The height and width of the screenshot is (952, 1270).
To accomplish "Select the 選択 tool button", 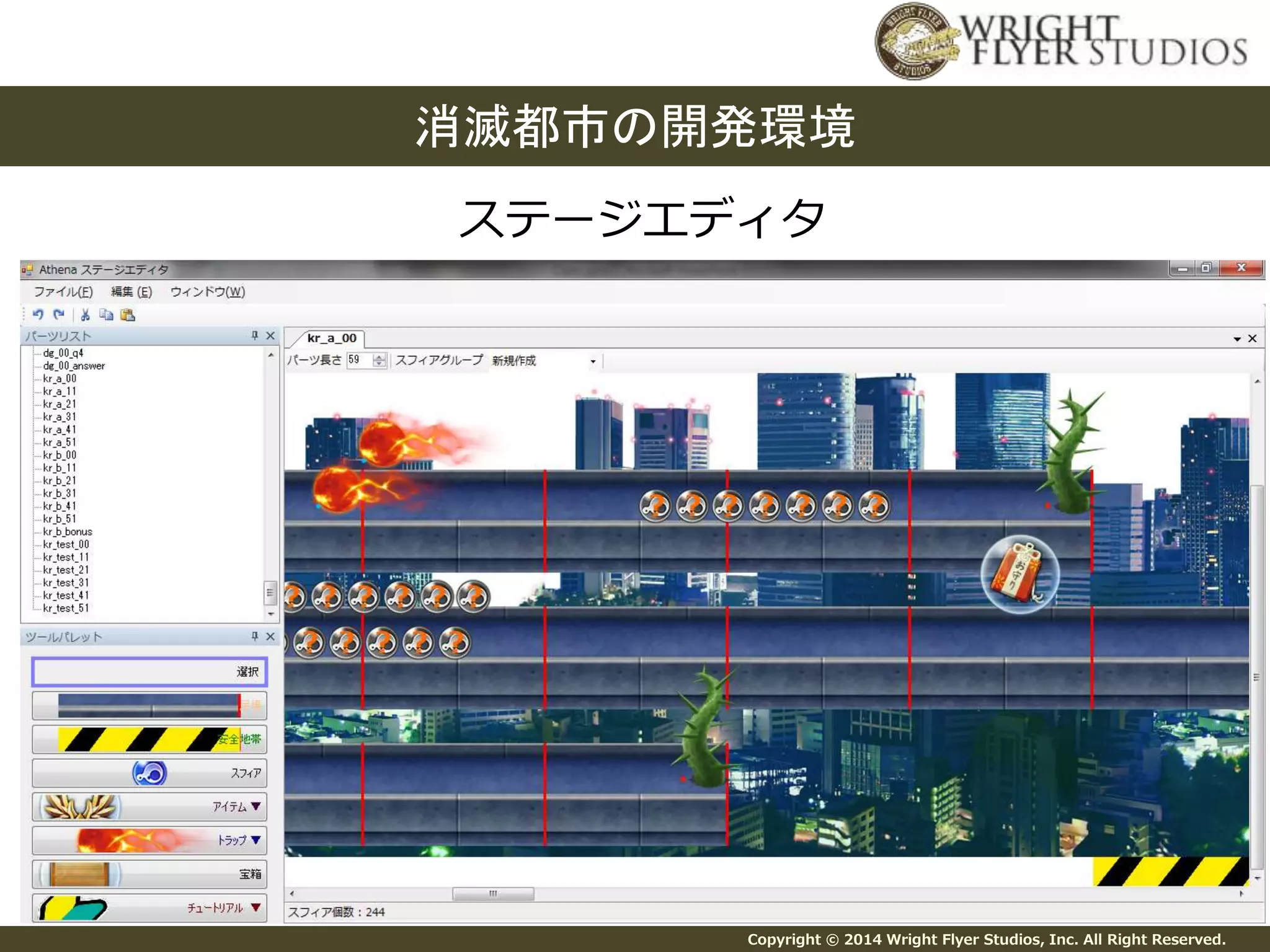I will click(149, 672).
